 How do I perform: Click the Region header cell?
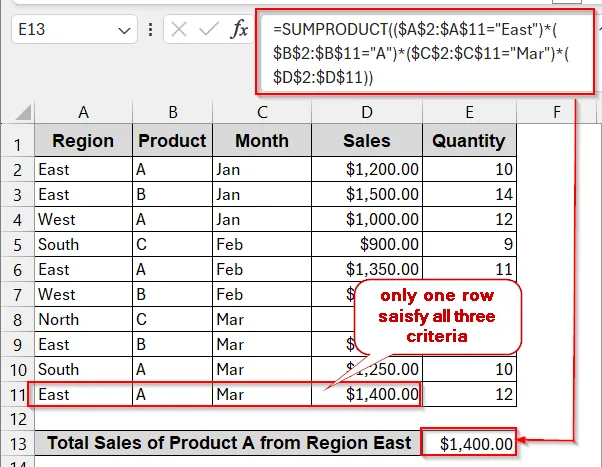click(x=83, y=141)
